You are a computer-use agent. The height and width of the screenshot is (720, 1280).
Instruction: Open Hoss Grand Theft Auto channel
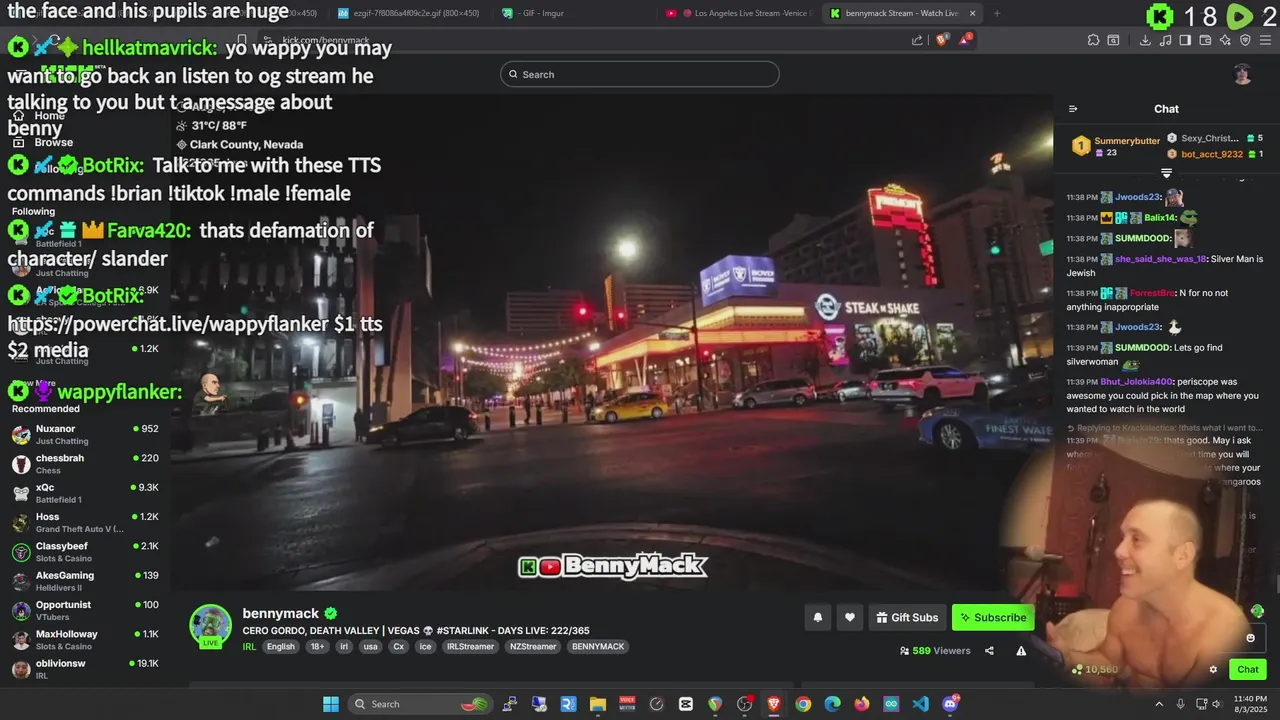pos(85,523)
